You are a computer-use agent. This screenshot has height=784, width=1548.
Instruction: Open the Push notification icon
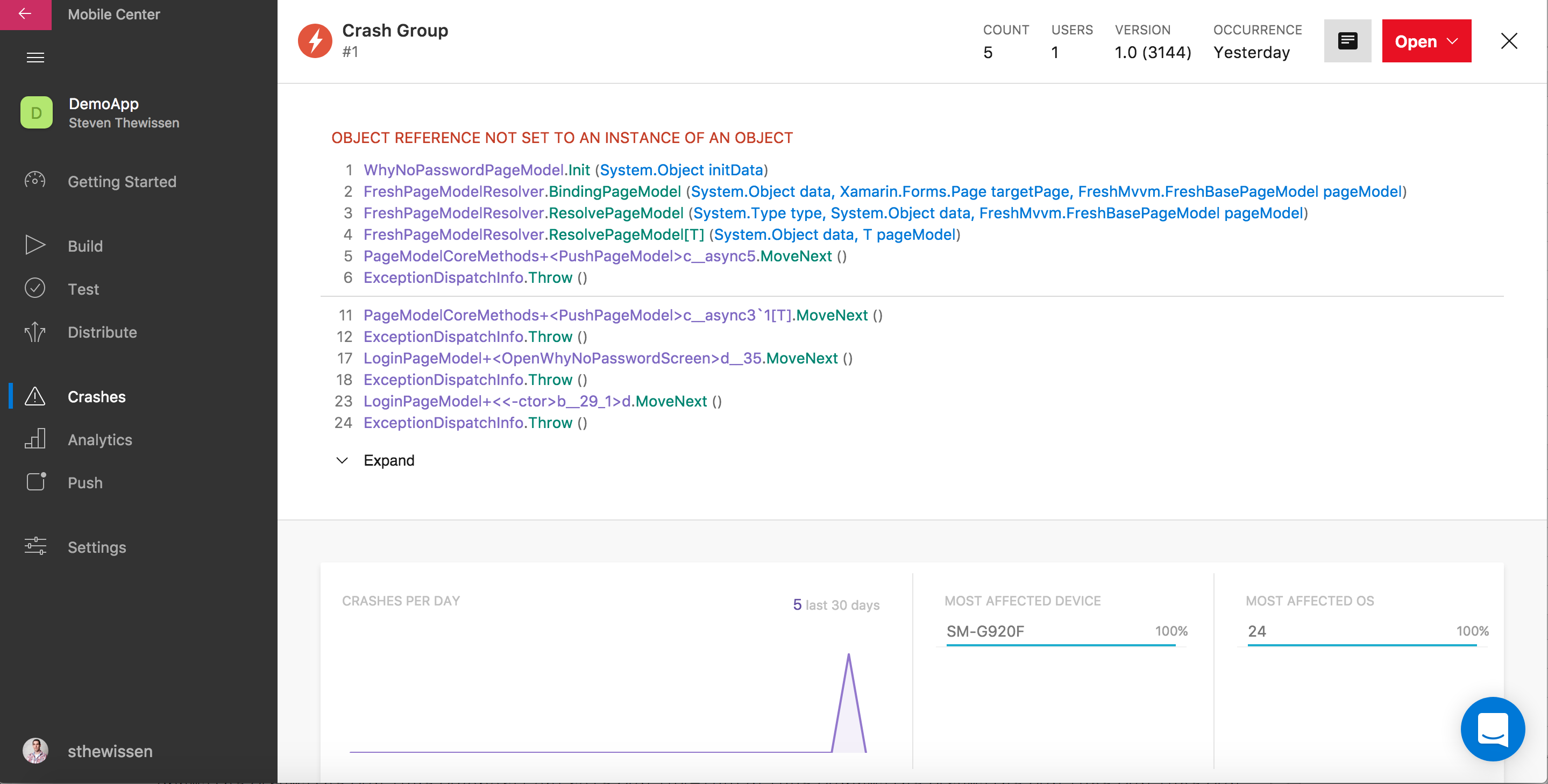point(36,482)
